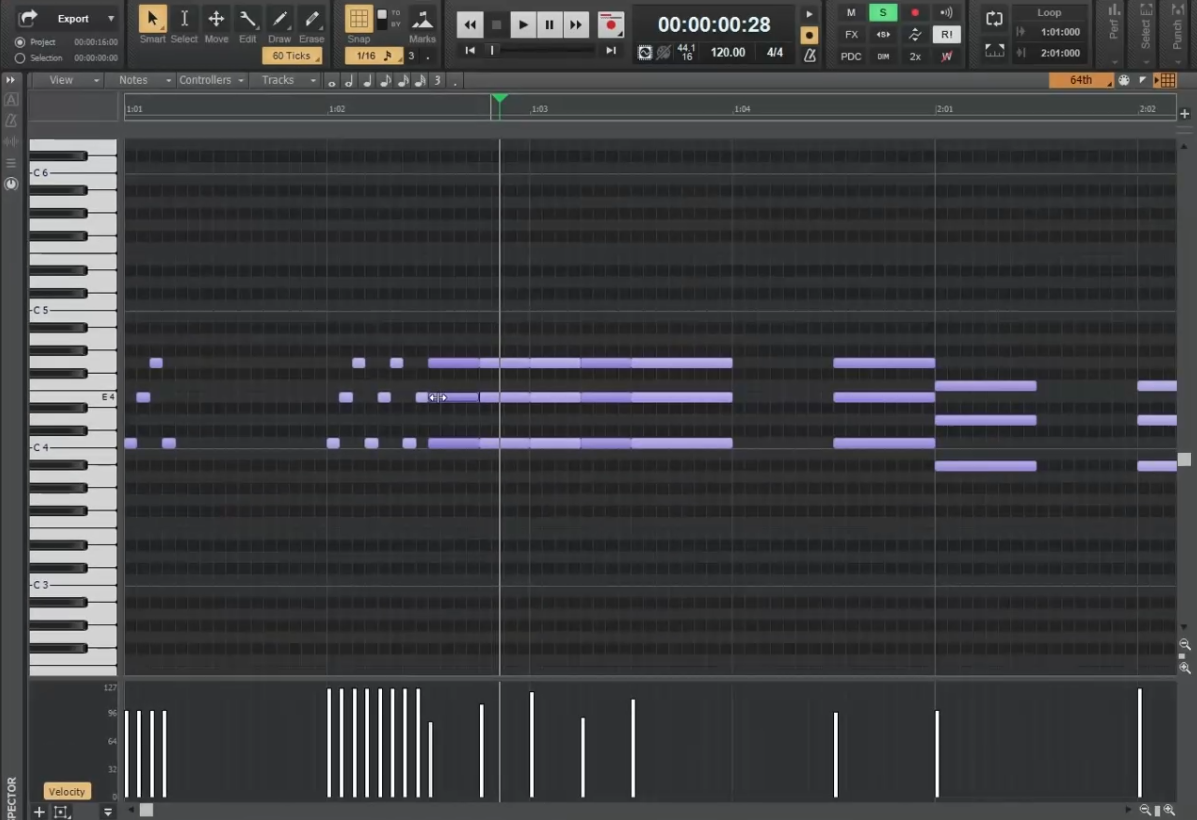Toggle the Snap grid button
Screen dimensions: 1197x820
click(358, 18)
